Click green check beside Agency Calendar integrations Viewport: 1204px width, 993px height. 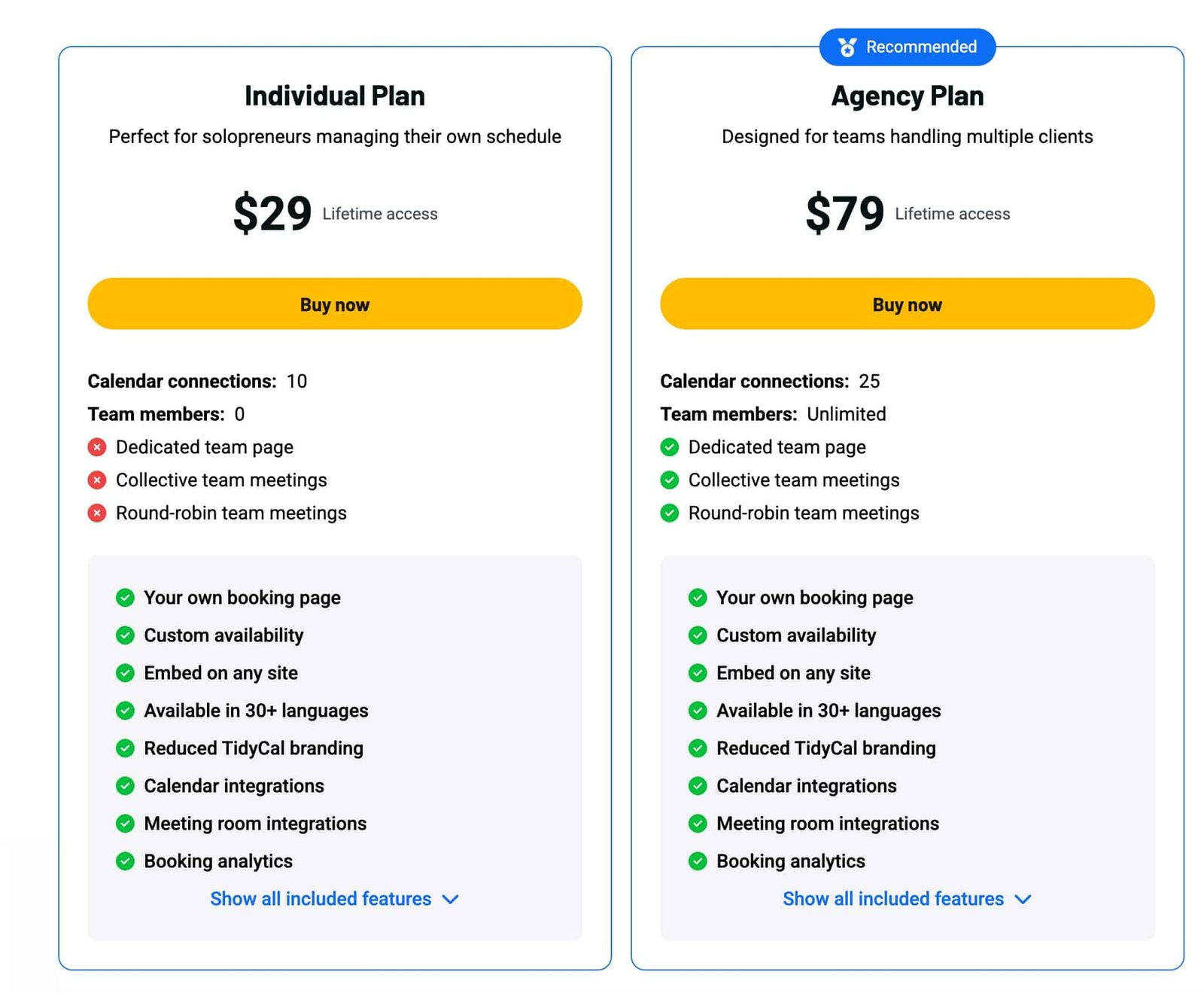coord(698,786)
